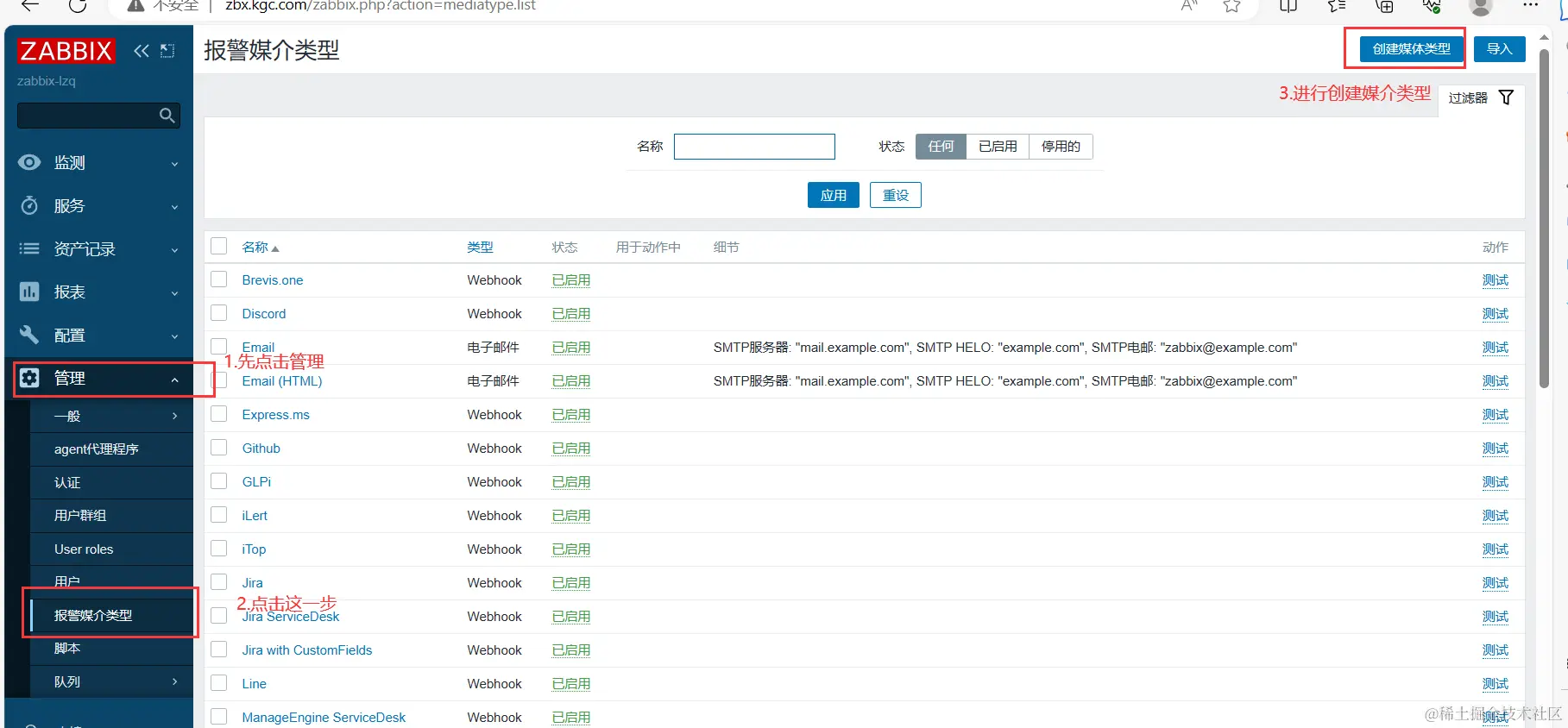1568x728 pixels.
Task: Toggle the 已启用 status in the GLPi row
Action: coord(571,482)
